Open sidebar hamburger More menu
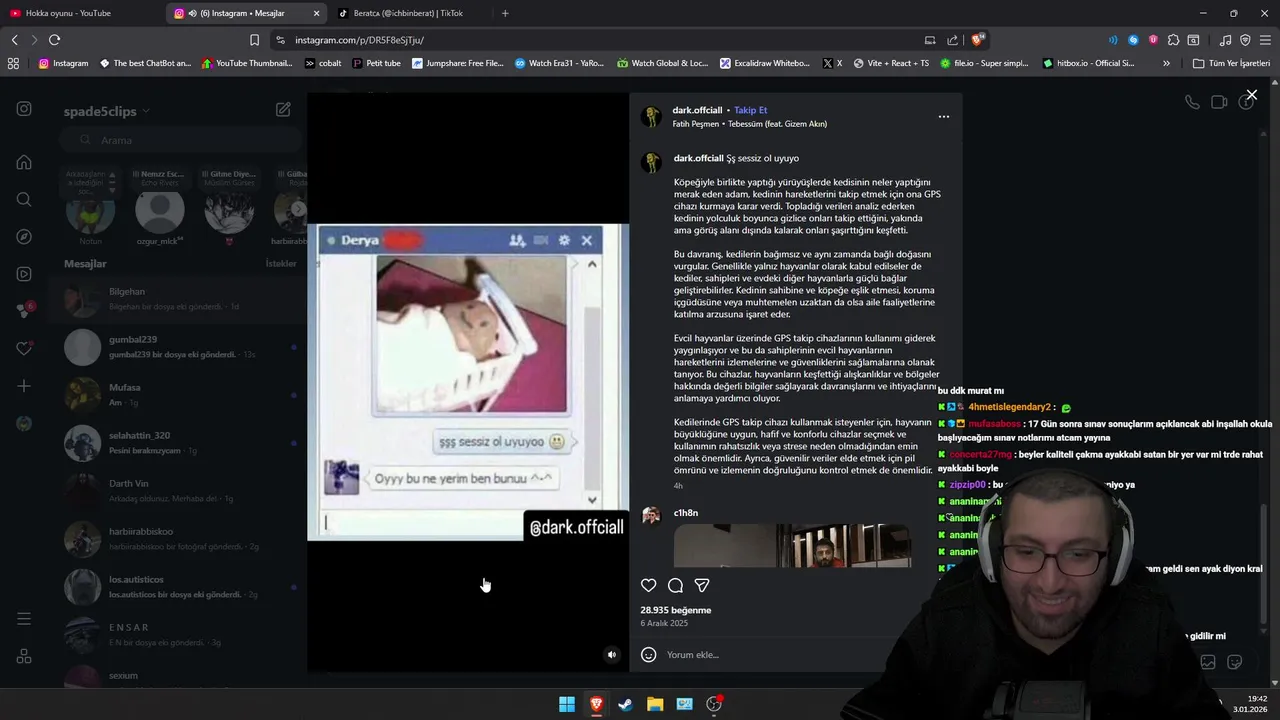 point(24,619)
